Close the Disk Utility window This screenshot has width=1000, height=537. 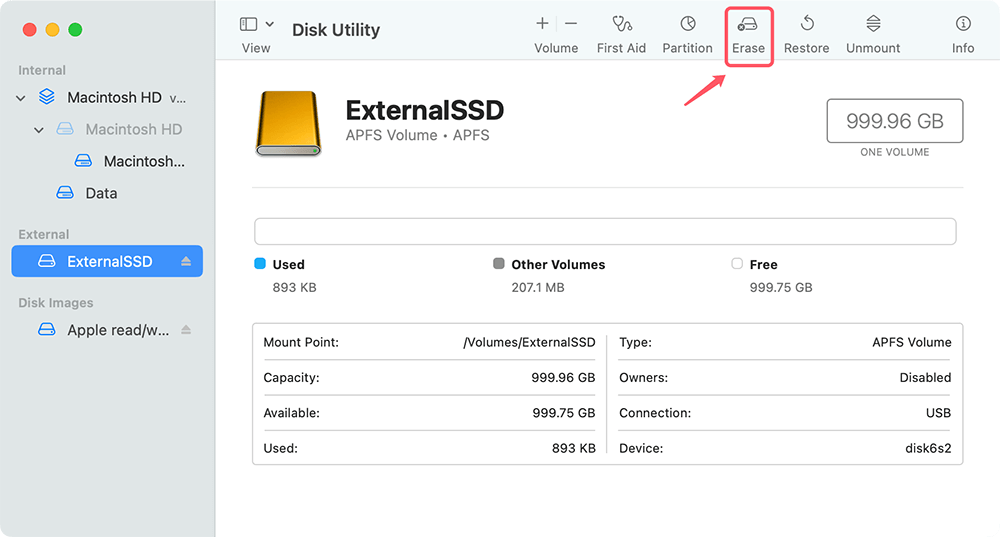pos(29,29)
